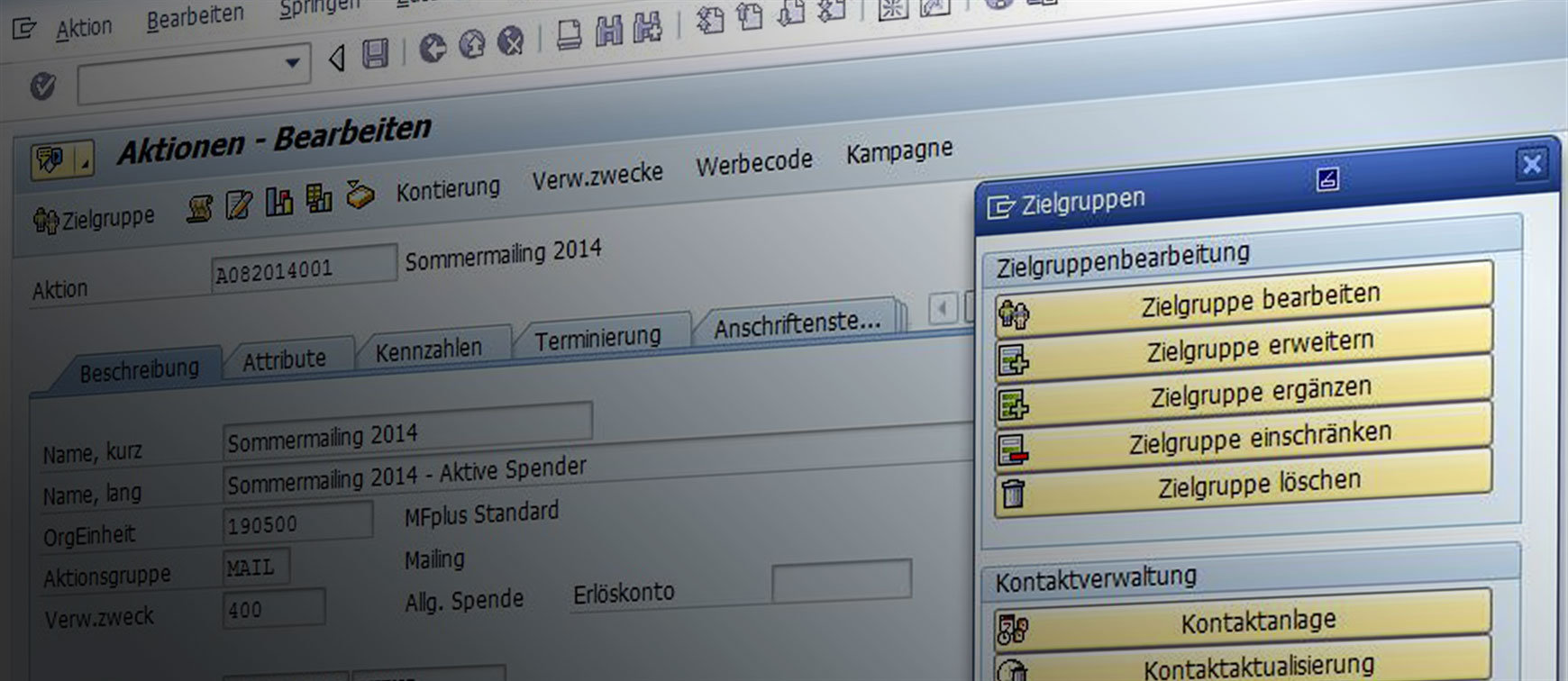
Task: Click the Kontaktanlage button
Action: point(1244,621)
